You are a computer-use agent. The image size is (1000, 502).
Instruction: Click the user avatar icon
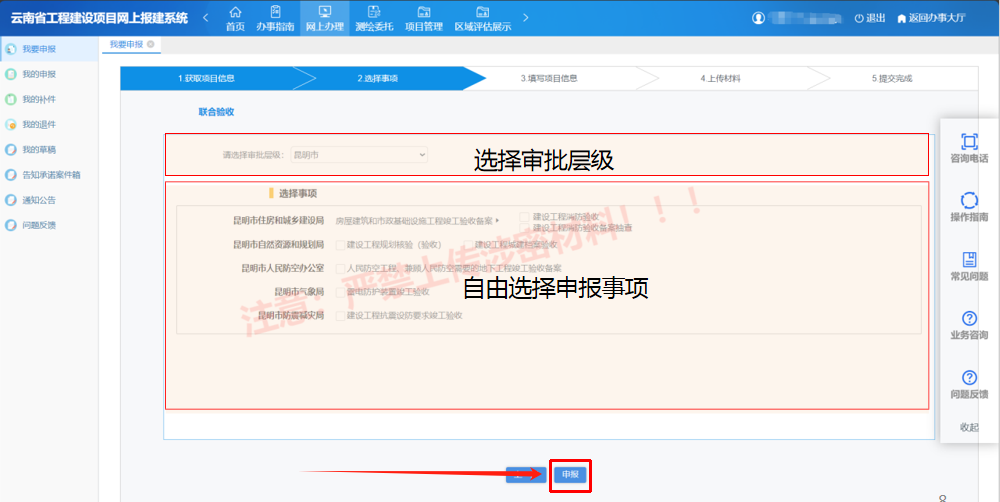(758, 18)
